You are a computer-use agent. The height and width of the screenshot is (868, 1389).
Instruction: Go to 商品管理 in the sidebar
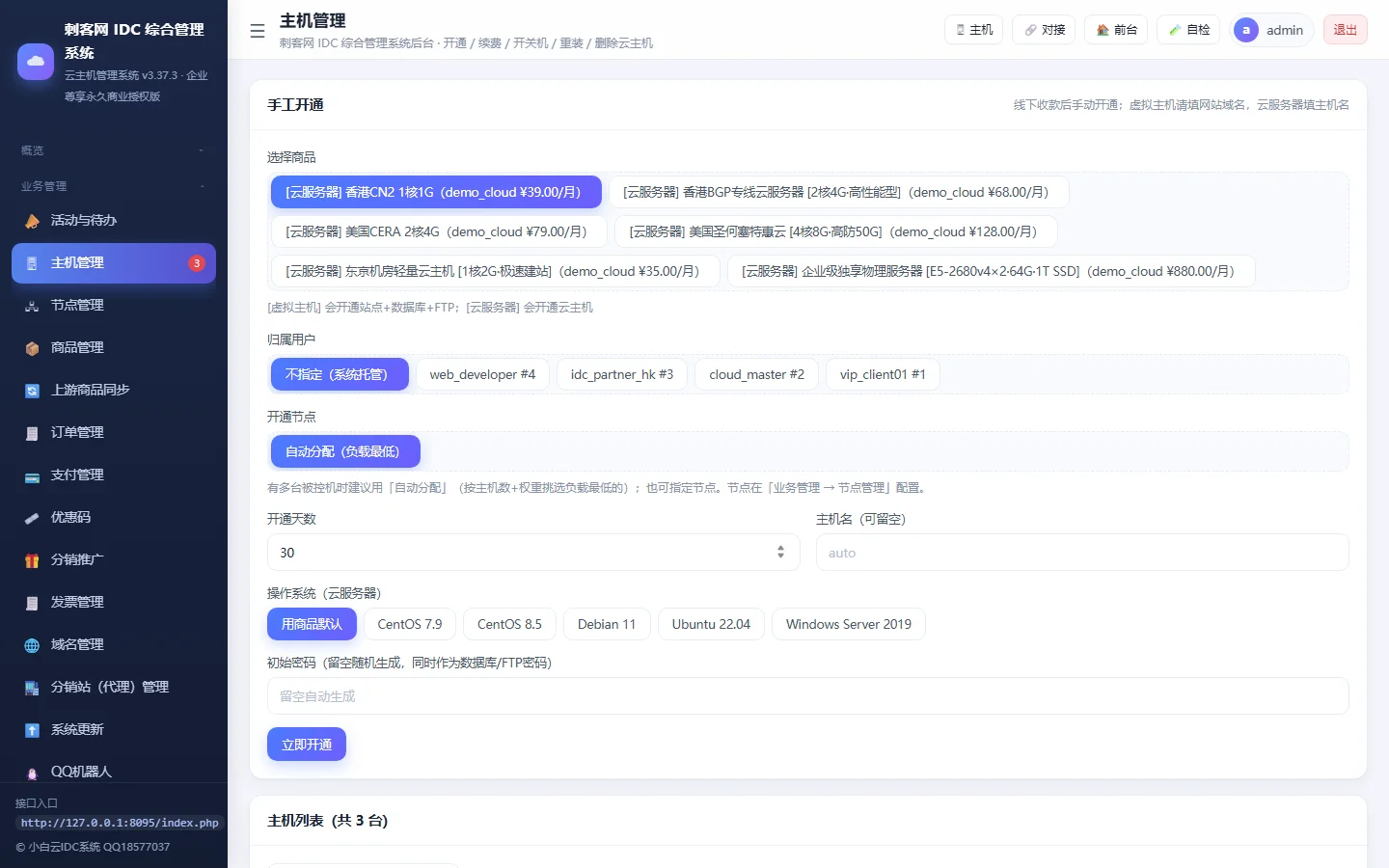(x=114, y=348)
